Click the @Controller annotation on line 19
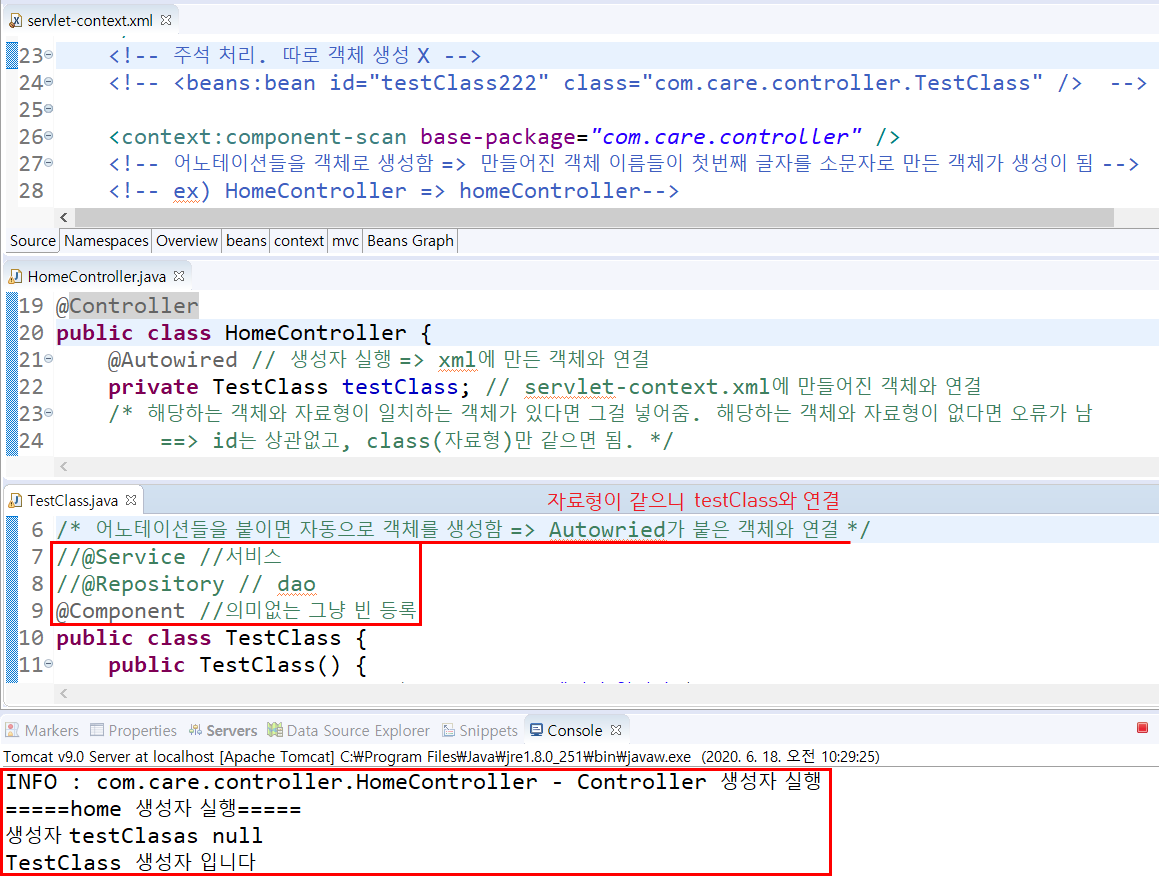Screen dimensions: 1159x881 point(127,305)
